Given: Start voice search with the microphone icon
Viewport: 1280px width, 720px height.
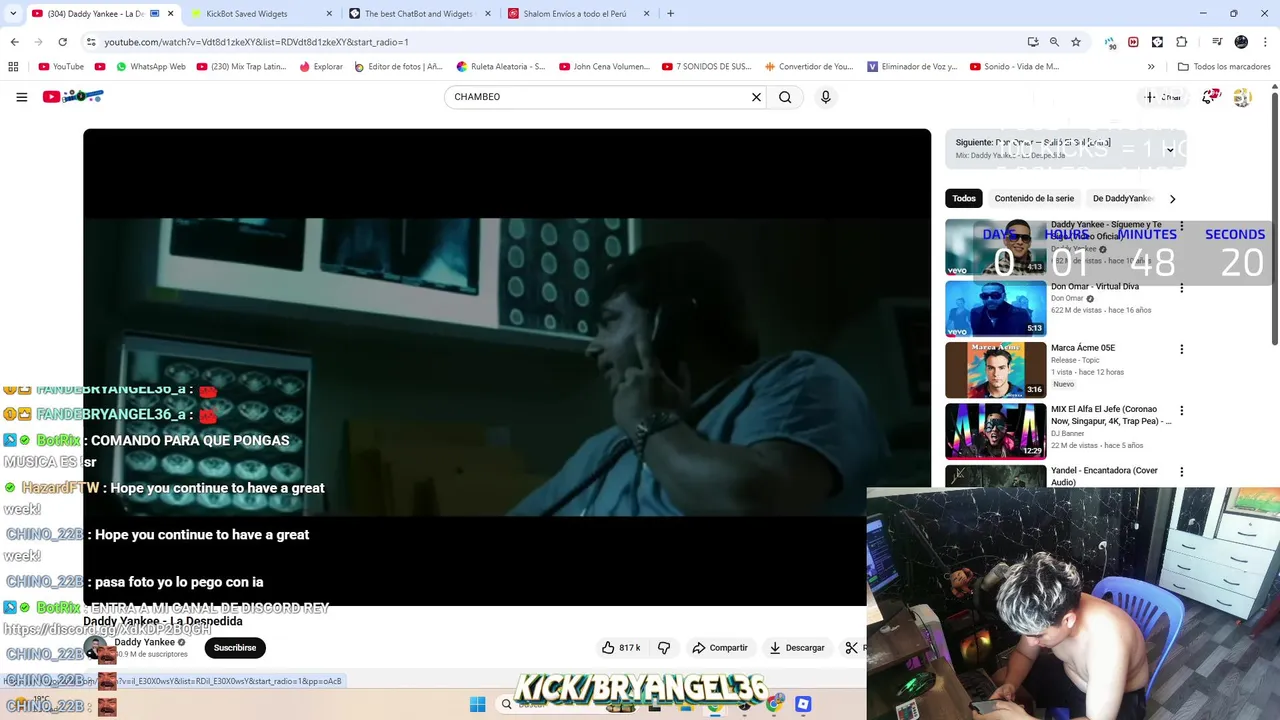Looking at the screenshot, I should point(825,97).
